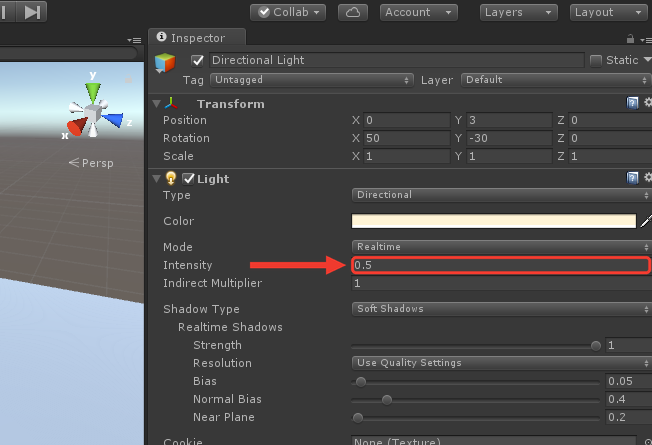Click the Light component bulb icon
Image resolution: width=652 pixels, height=445 pixels.
(x=170, y=178)
